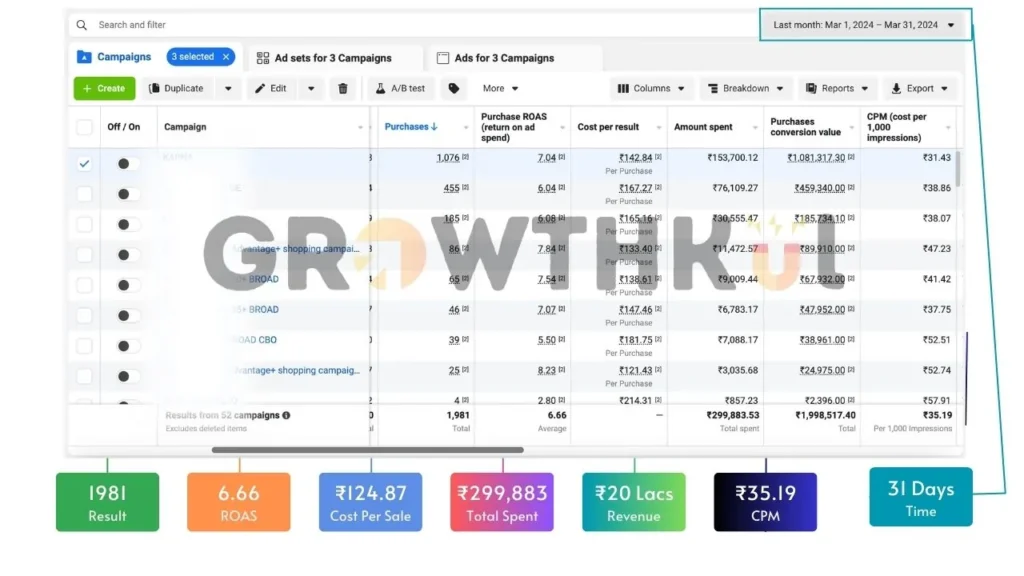The height and width of the screenshot is (576, 1024).
Task: Click the Edit pencil button
Action: point(271,88)
